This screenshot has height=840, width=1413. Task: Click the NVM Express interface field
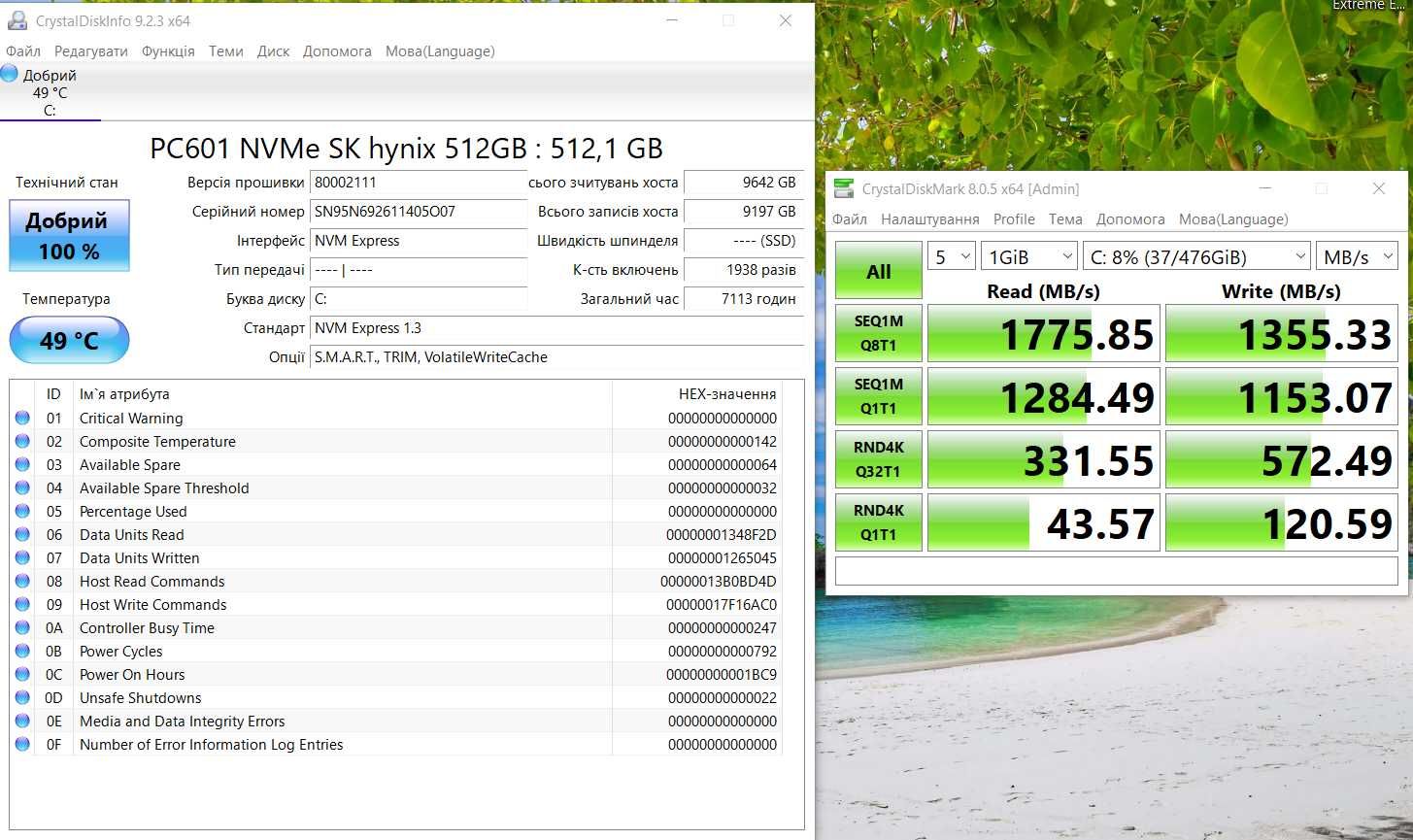point(419,241)
